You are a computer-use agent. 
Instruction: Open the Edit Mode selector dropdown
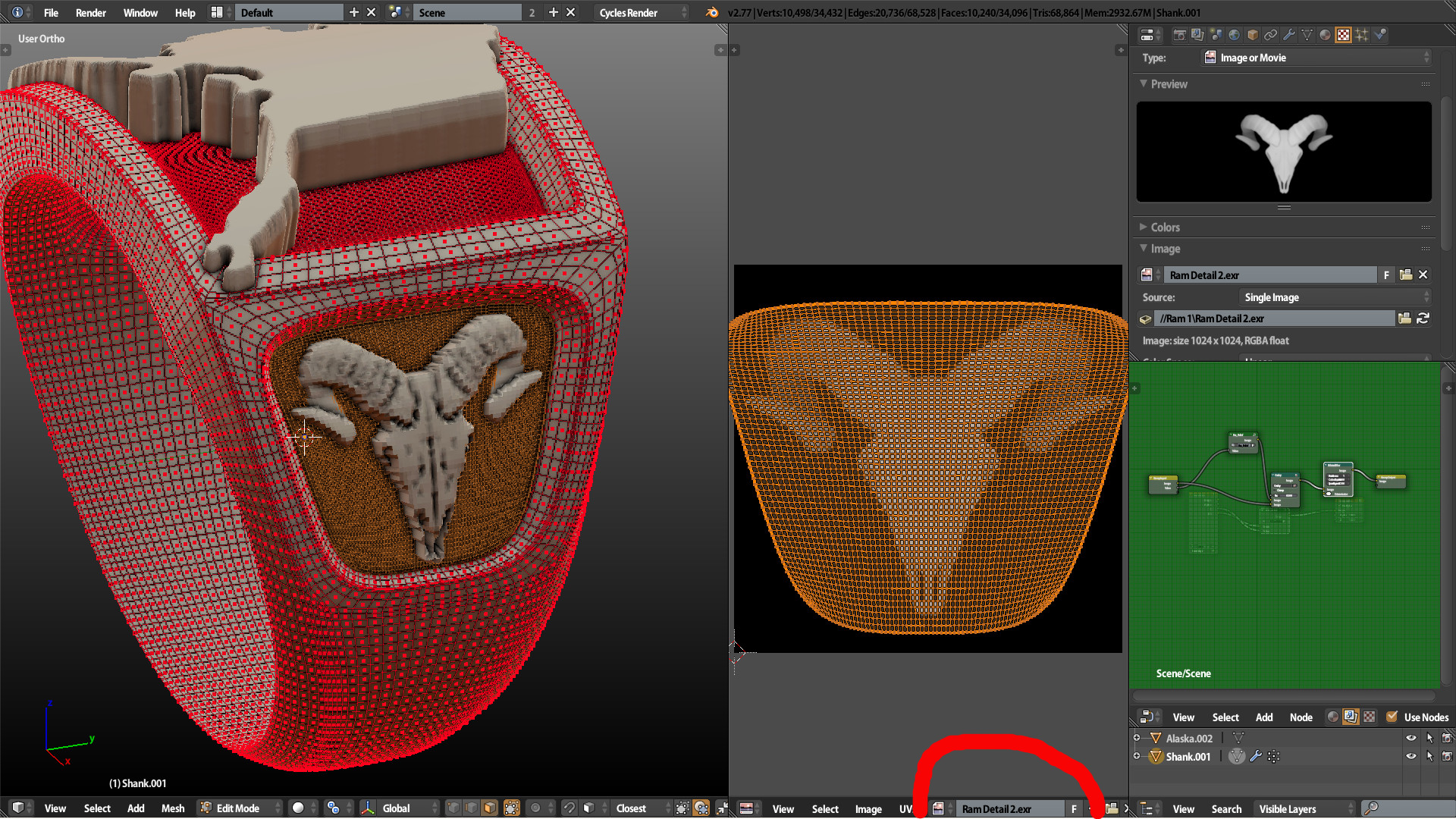tap(240, 808)
